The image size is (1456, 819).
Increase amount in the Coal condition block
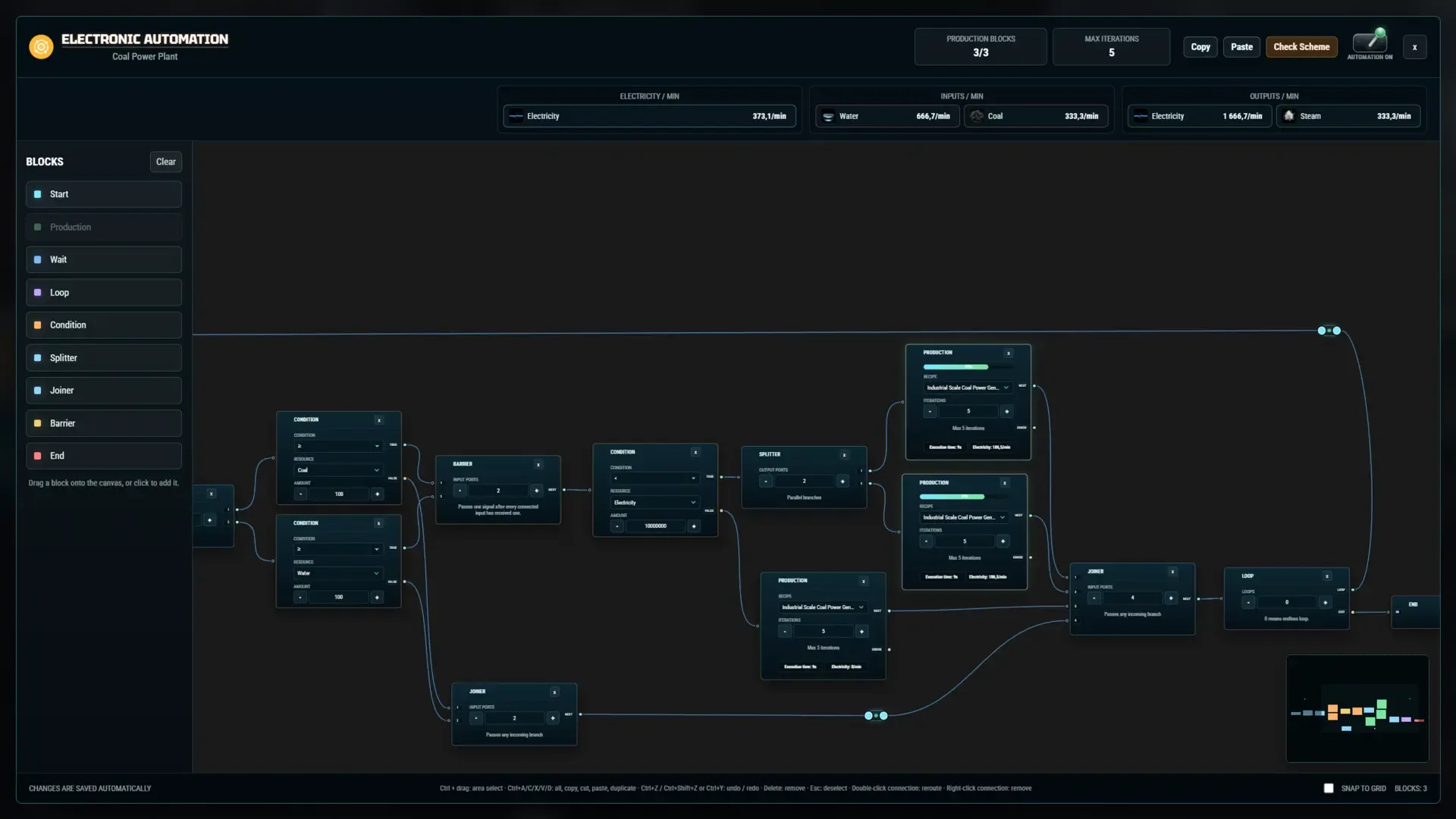point(377,494)
